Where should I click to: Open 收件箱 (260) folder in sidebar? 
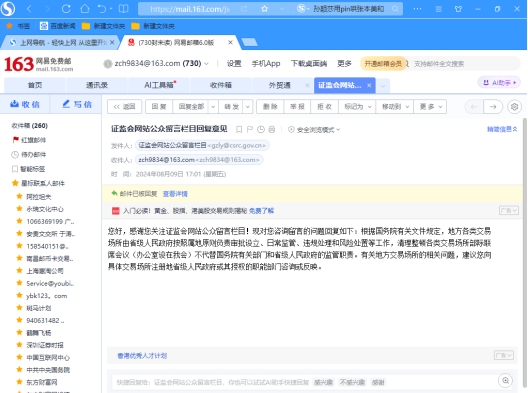click(x=30, y=126)
